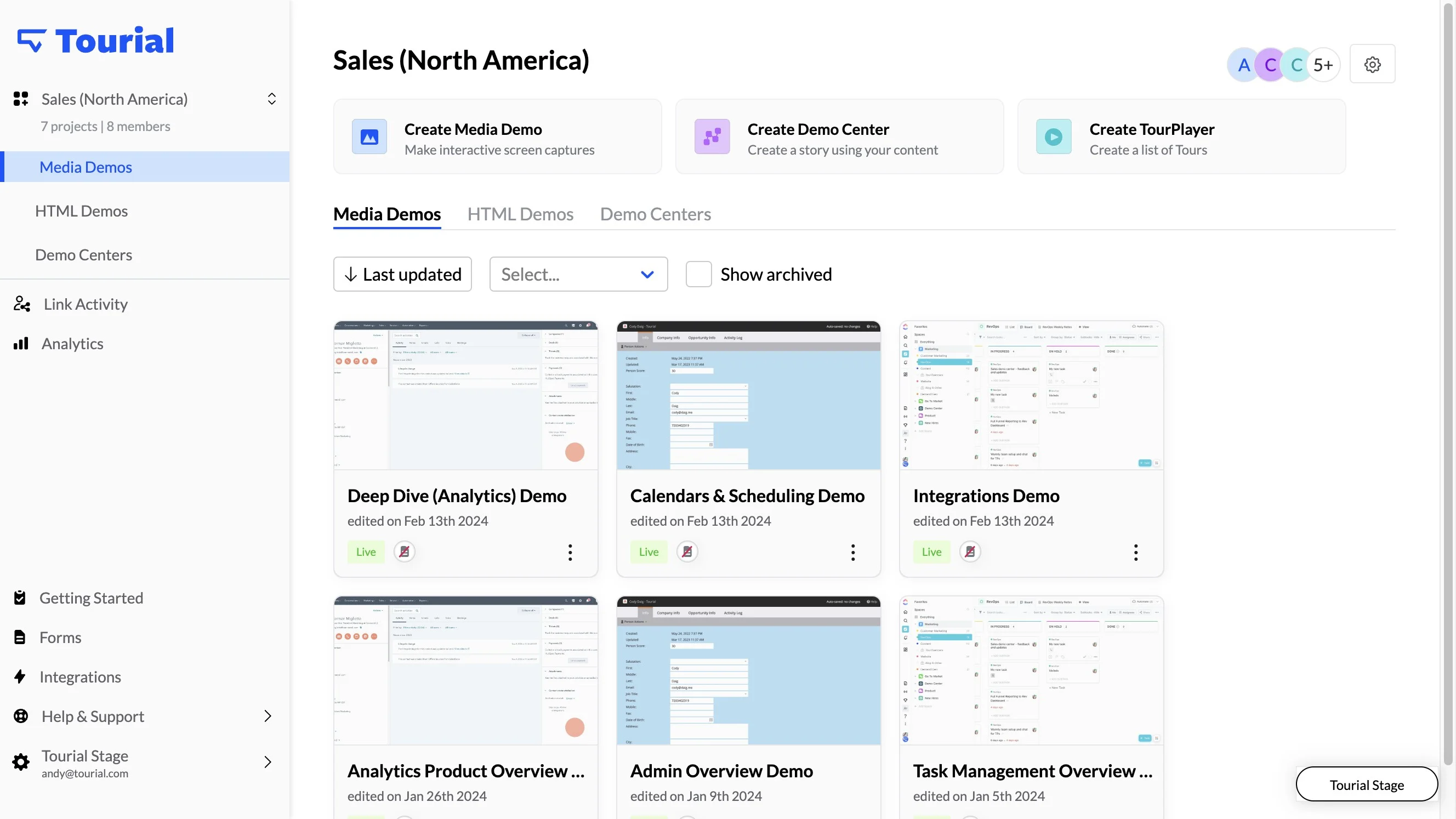
Task: Click the Create Media Demo image icon
Action: 369,137
